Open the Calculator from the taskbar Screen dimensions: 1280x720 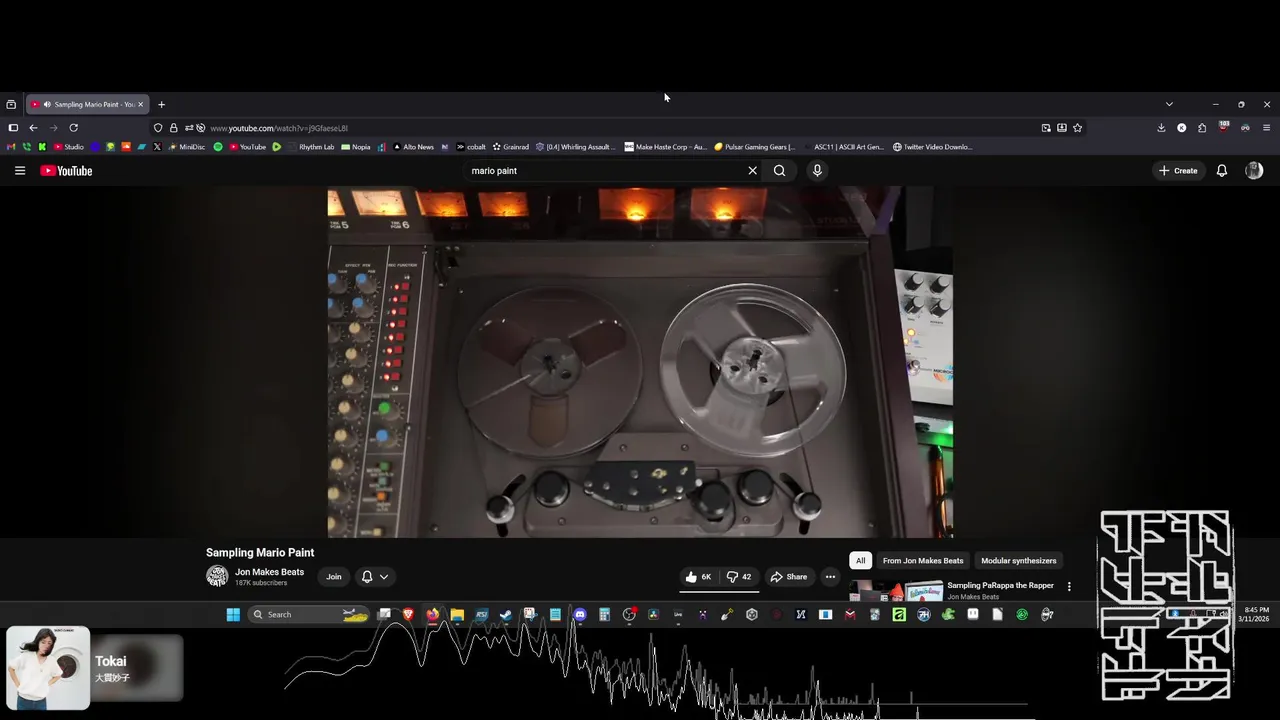tap(604, 615)
